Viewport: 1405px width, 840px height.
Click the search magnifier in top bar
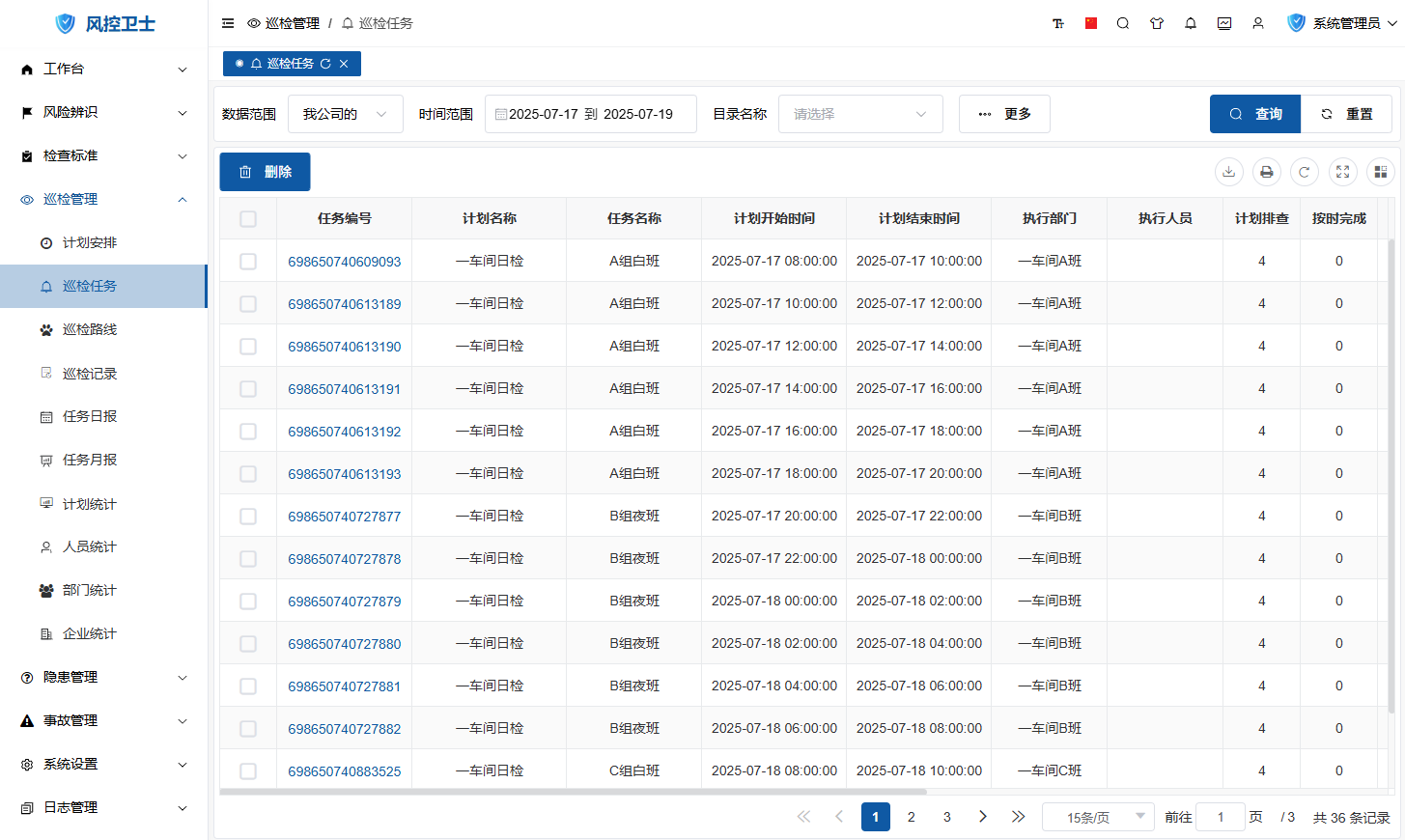[x=1123, y=23]
